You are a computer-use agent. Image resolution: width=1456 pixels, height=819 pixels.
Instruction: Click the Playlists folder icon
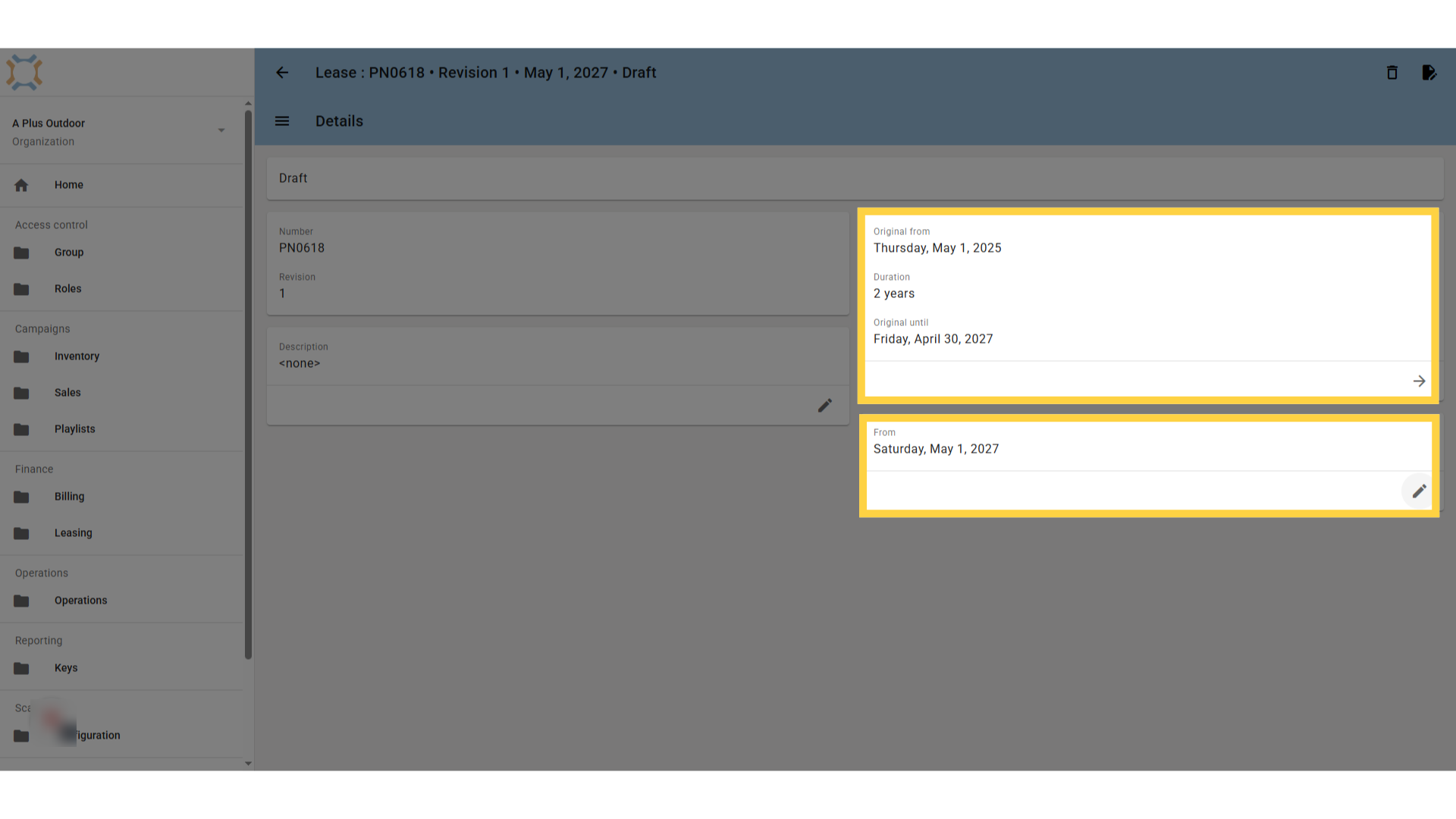point(21,429)
